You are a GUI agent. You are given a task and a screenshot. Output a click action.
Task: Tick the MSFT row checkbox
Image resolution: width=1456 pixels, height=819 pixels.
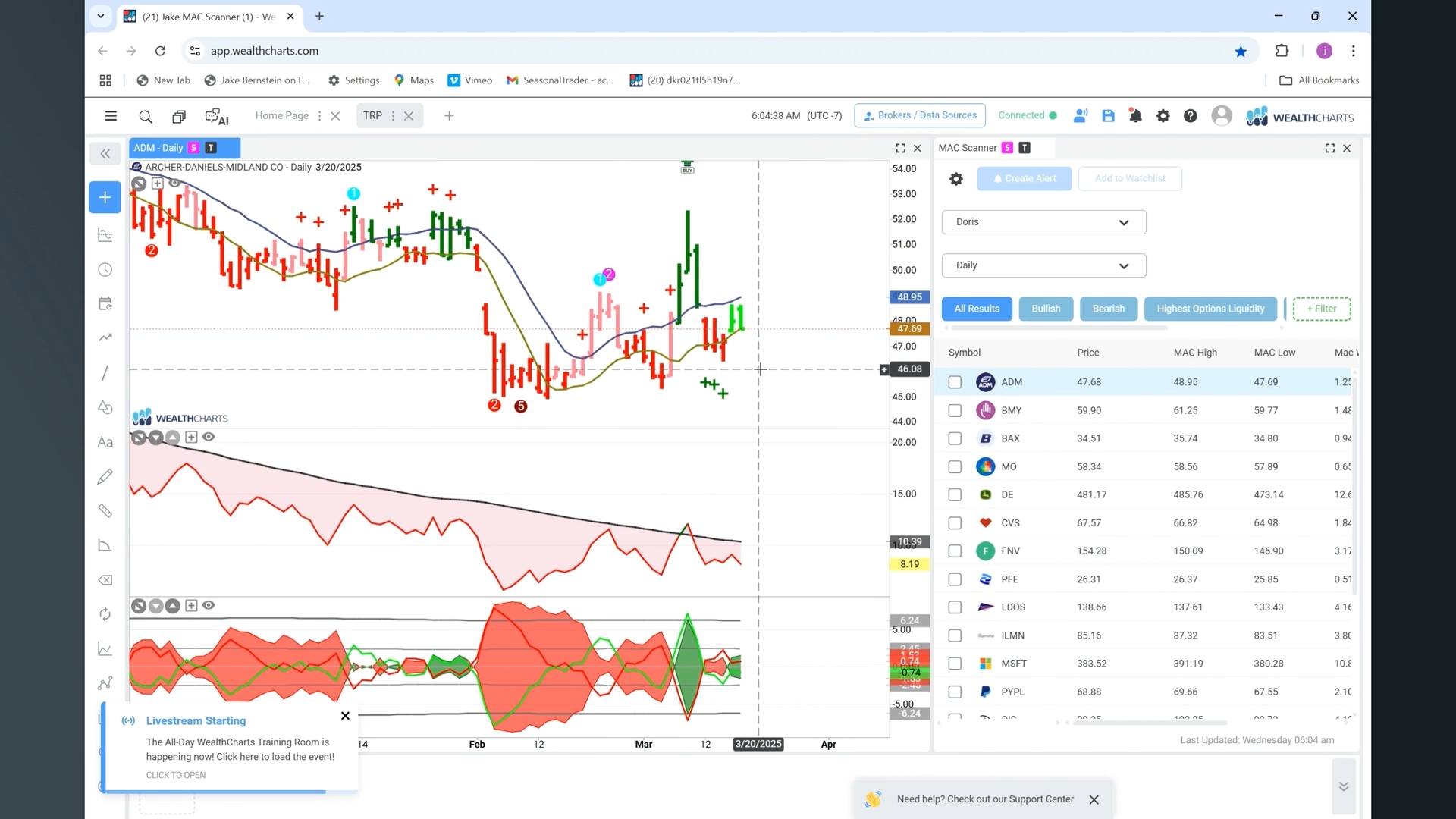point(955,664)
